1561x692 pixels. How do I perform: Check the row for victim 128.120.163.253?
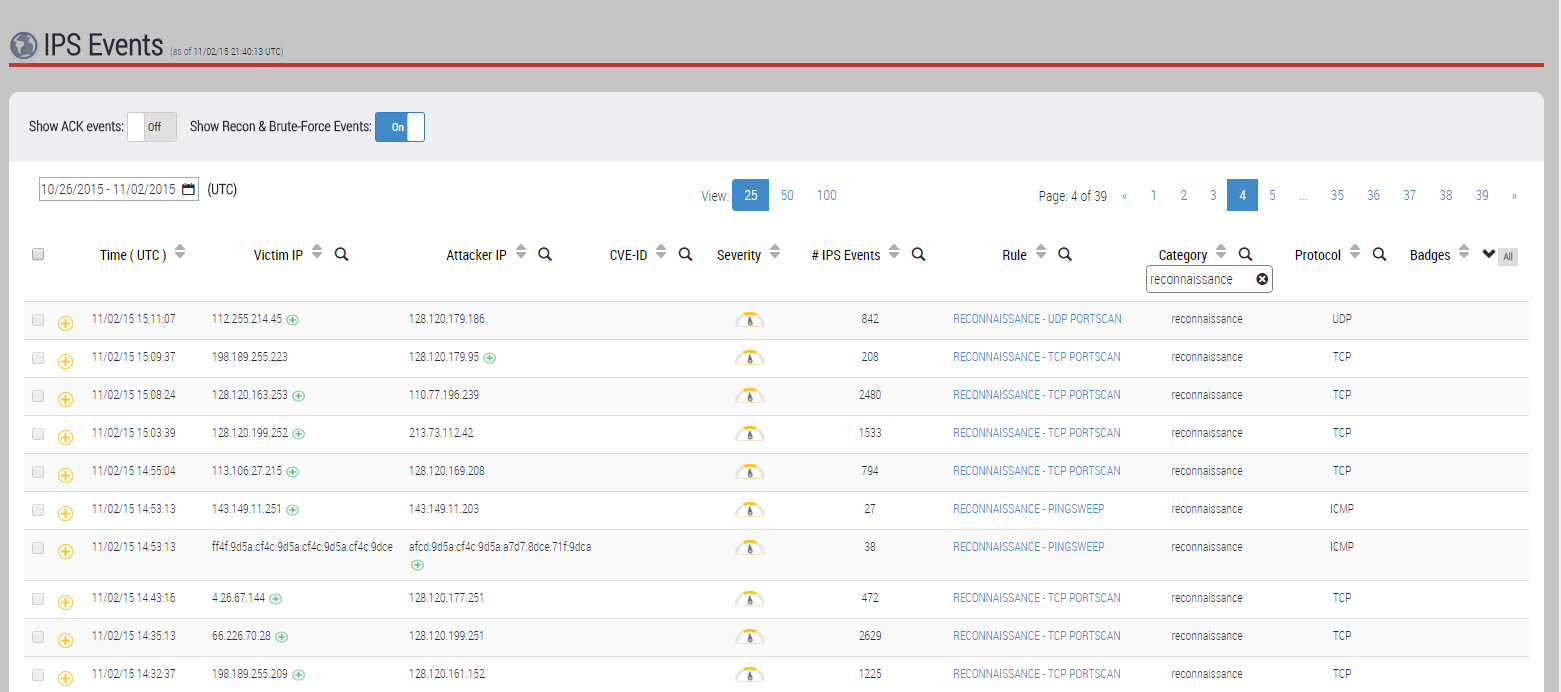point(38,396)
